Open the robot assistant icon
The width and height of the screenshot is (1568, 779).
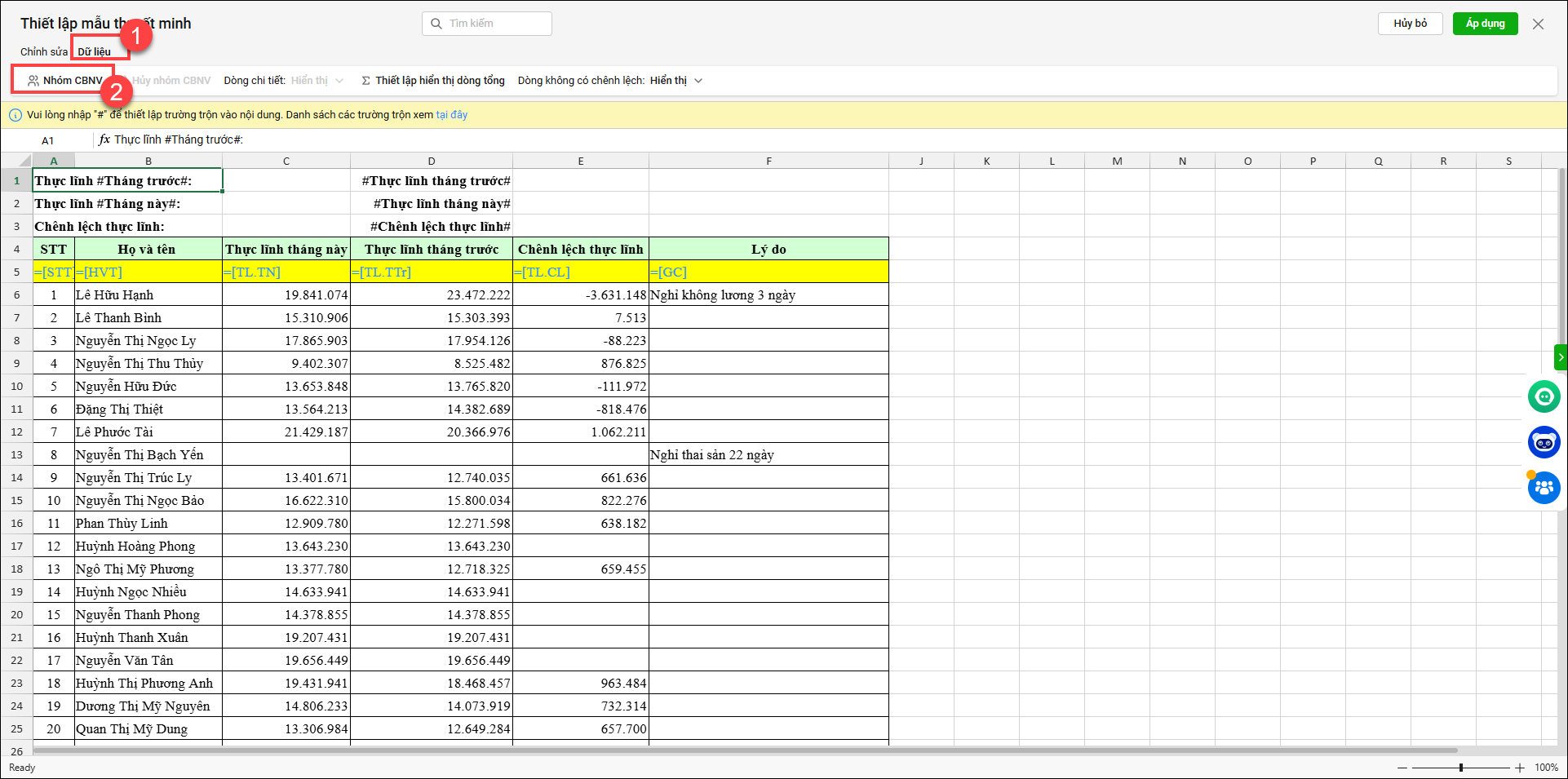pyautogui.click(x=1544, y=442)
